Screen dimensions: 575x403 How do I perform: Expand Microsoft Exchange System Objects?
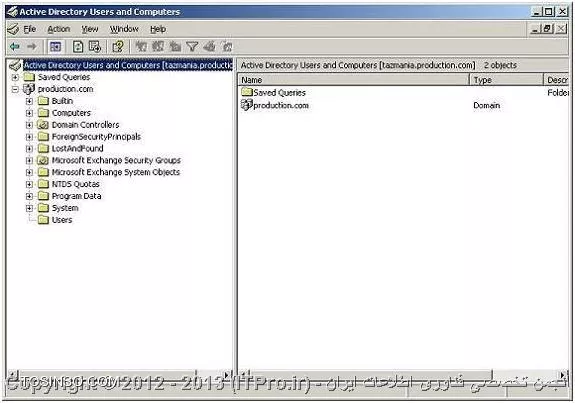(29, 172)
